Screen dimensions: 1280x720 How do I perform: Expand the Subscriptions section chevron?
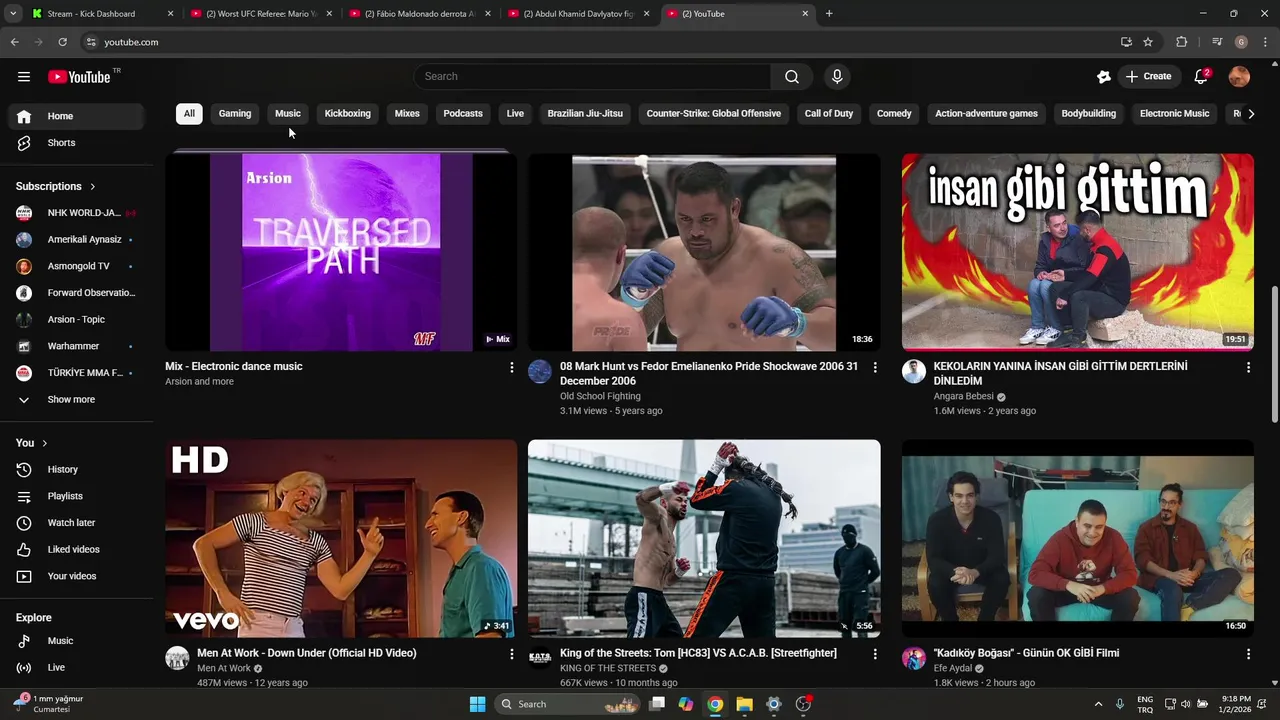92,187
